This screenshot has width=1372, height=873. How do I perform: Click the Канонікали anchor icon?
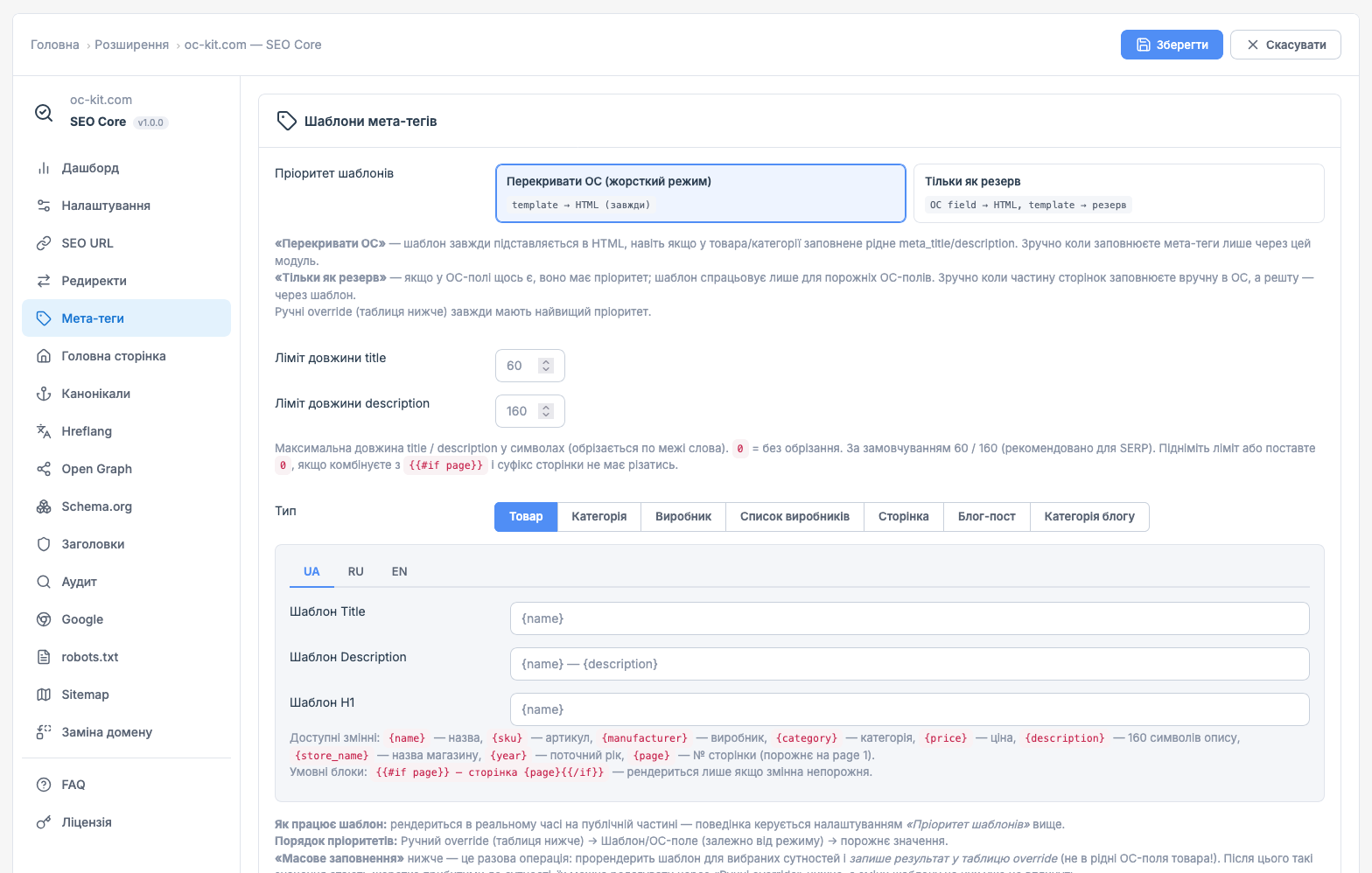tap(44, 394)
